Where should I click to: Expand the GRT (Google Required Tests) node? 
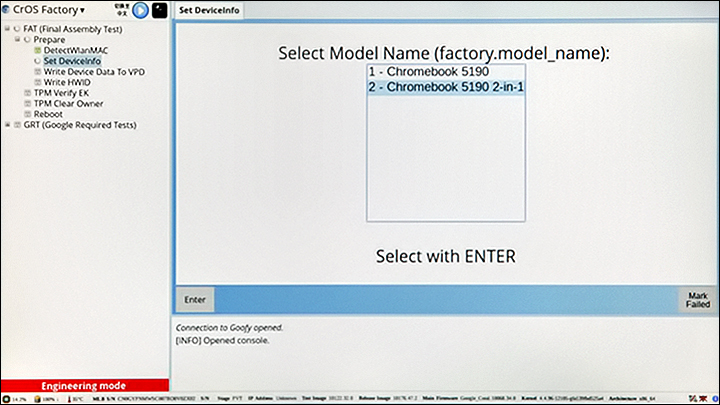click(x=6, y=125)
